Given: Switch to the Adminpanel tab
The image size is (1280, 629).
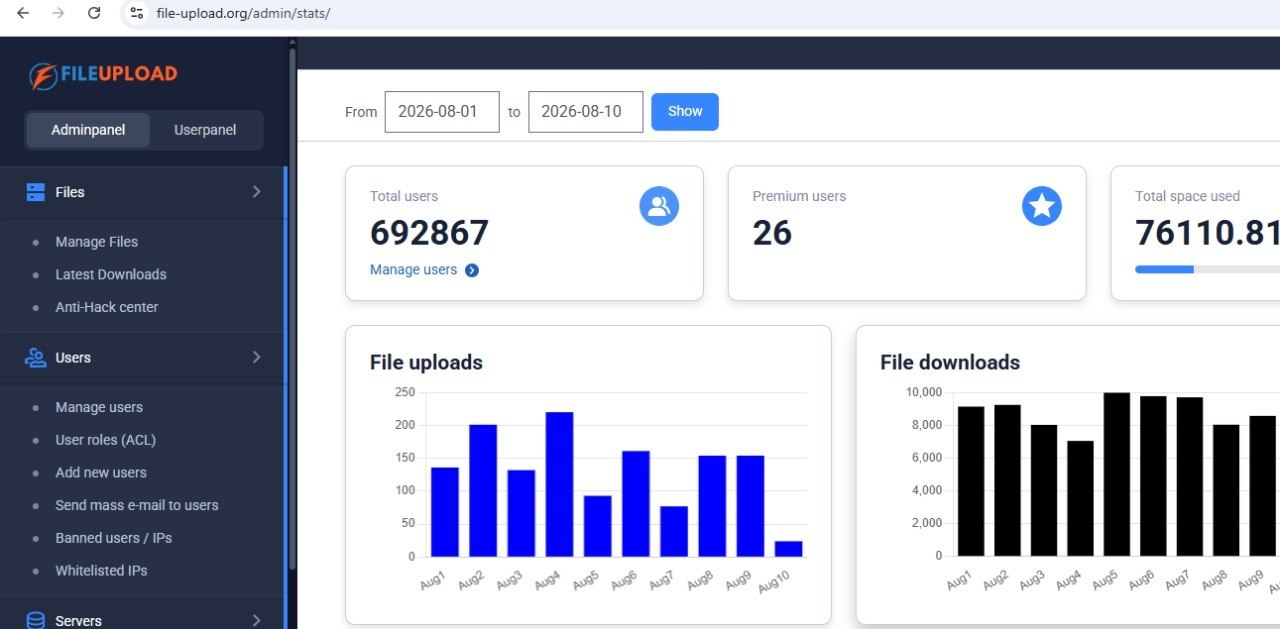Looking at the screenshot, I should (x=88, y=130).
